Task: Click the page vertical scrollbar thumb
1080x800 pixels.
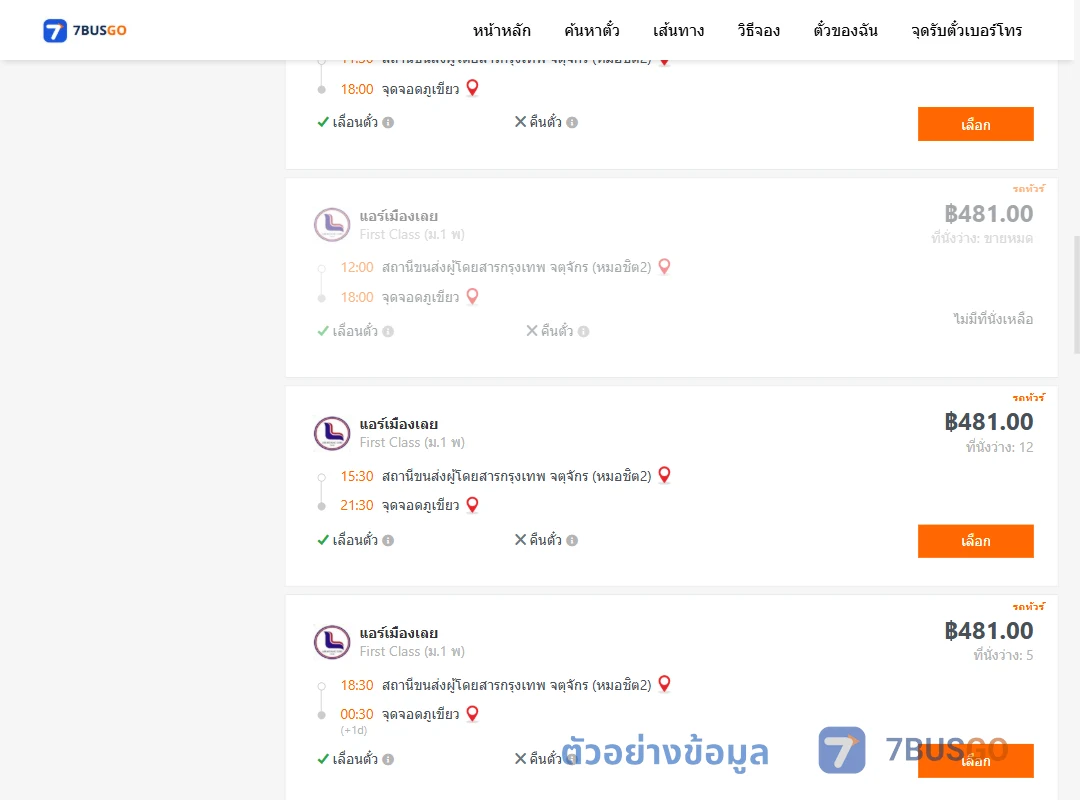Action: click(1077, 295)
